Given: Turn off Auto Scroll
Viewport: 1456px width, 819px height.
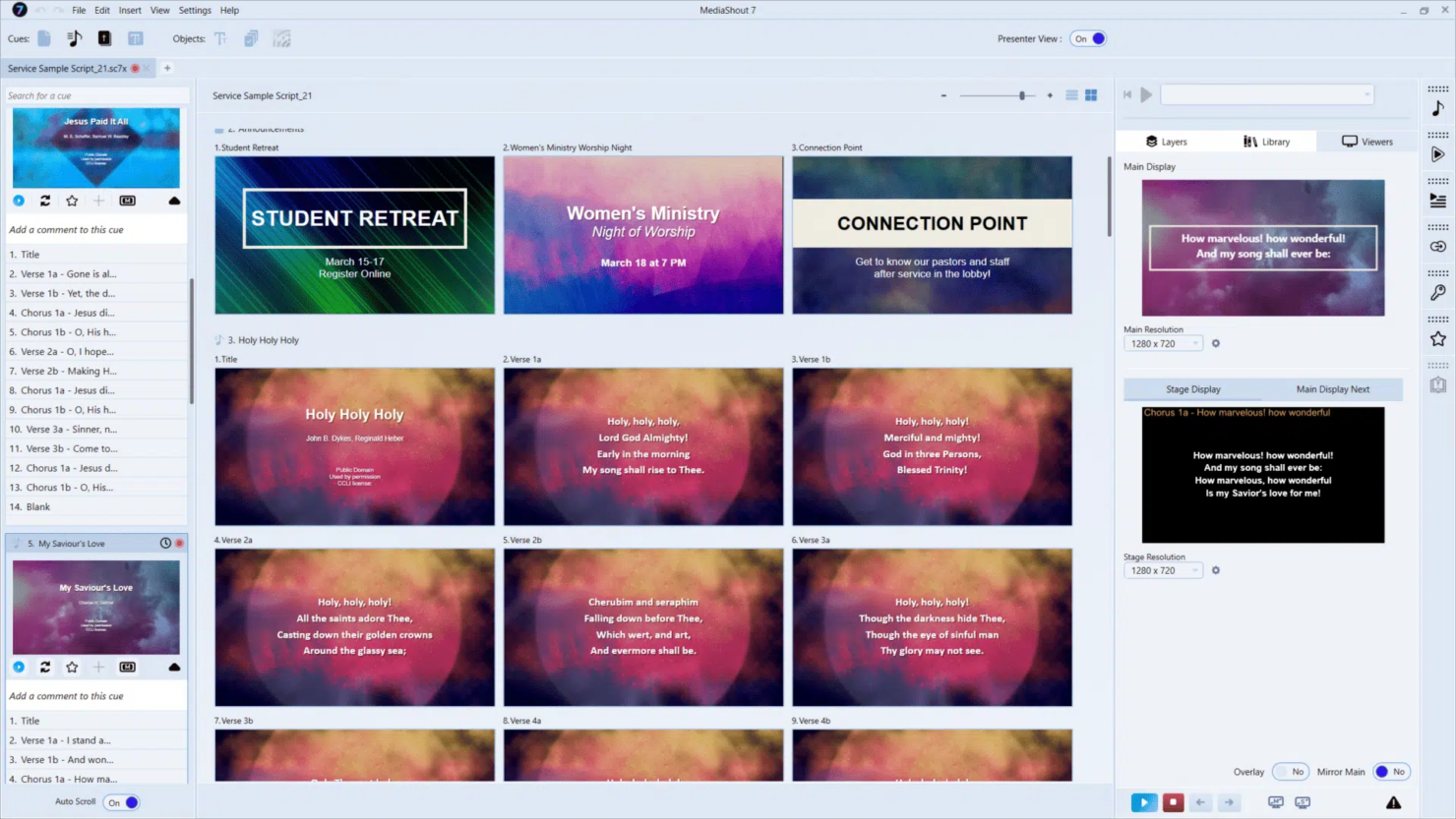Looking at the screenshot, I should pyautogui.click(x=121, y=802).
